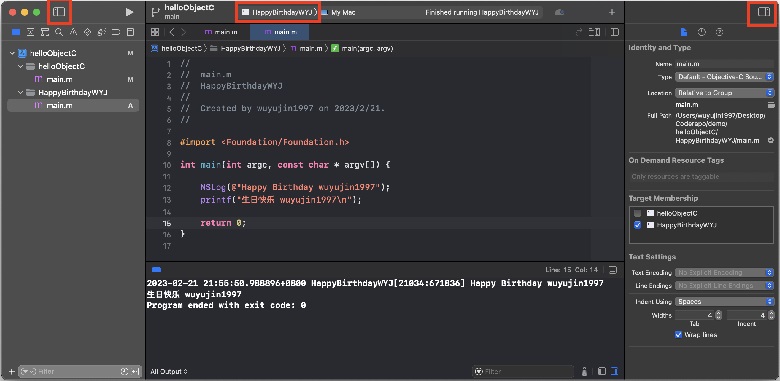Open the Test navigator diamond icon

tap(88, 32)
